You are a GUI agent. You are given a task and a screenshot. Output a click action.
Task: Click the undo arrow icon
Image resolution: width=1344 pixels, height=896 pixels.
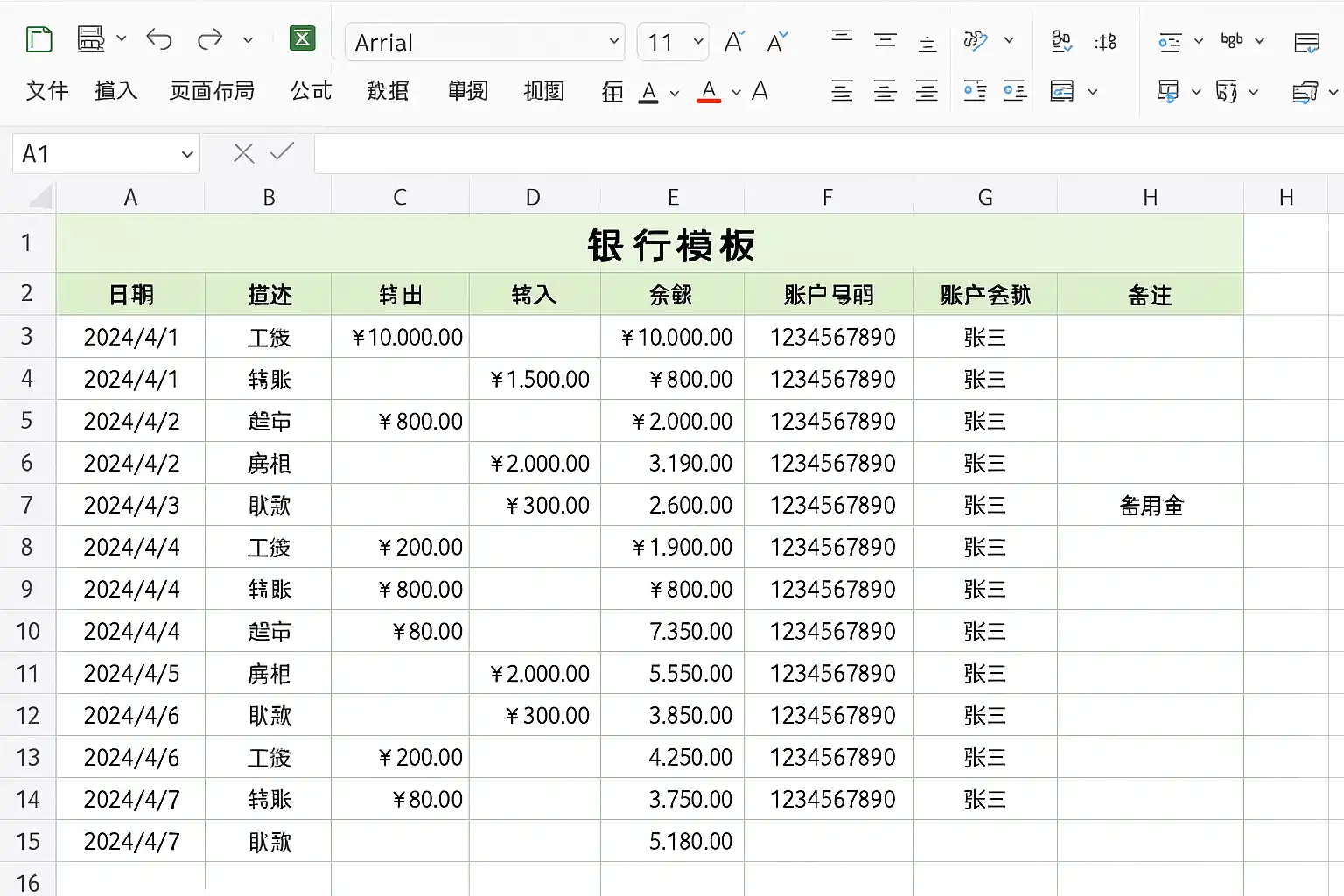pyautogui.click(x=159, y=39)
